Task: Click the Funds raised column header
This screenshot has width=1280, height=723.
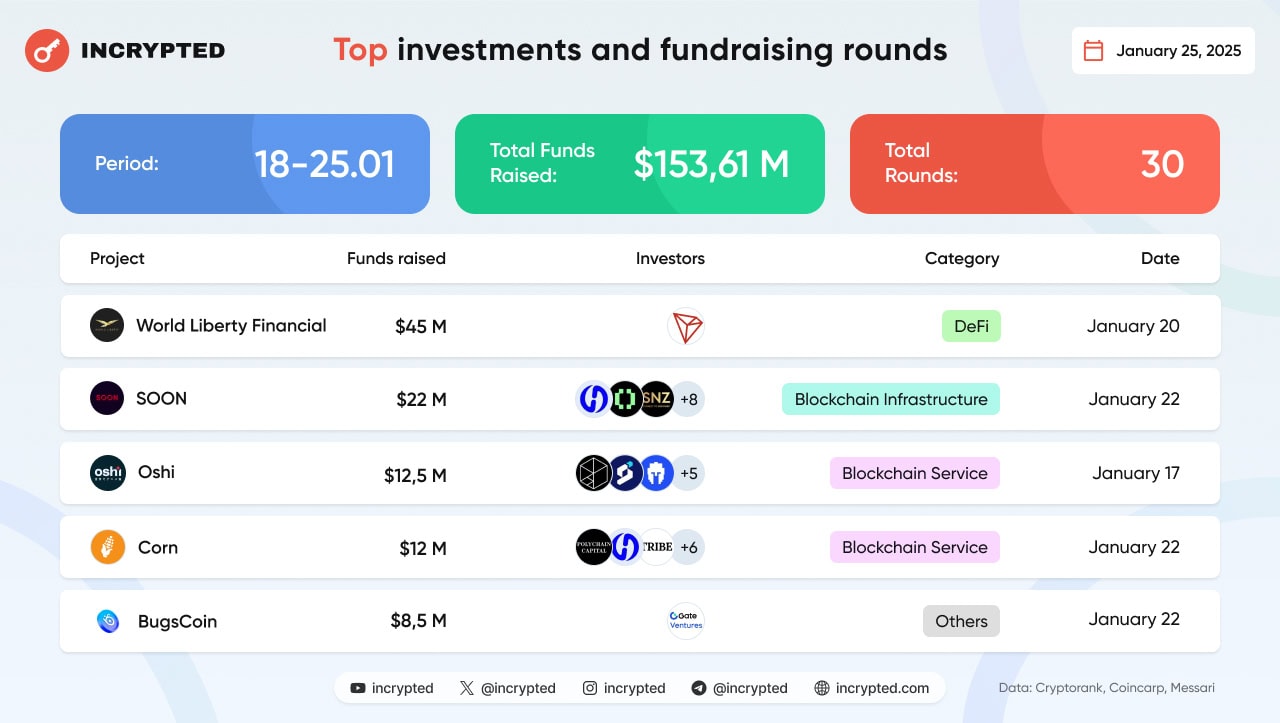Action: [x=396, y=258]
